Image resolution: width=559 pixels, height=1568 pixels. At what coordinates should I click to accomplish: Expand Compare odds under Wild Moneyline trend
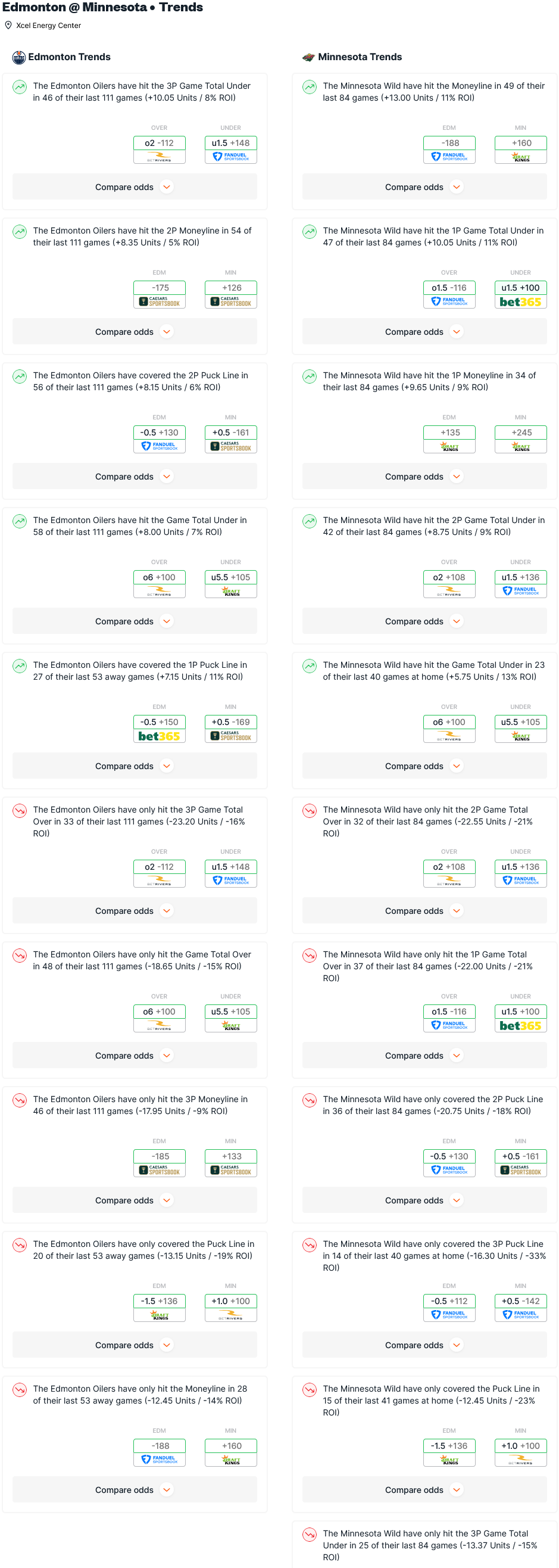424,187
